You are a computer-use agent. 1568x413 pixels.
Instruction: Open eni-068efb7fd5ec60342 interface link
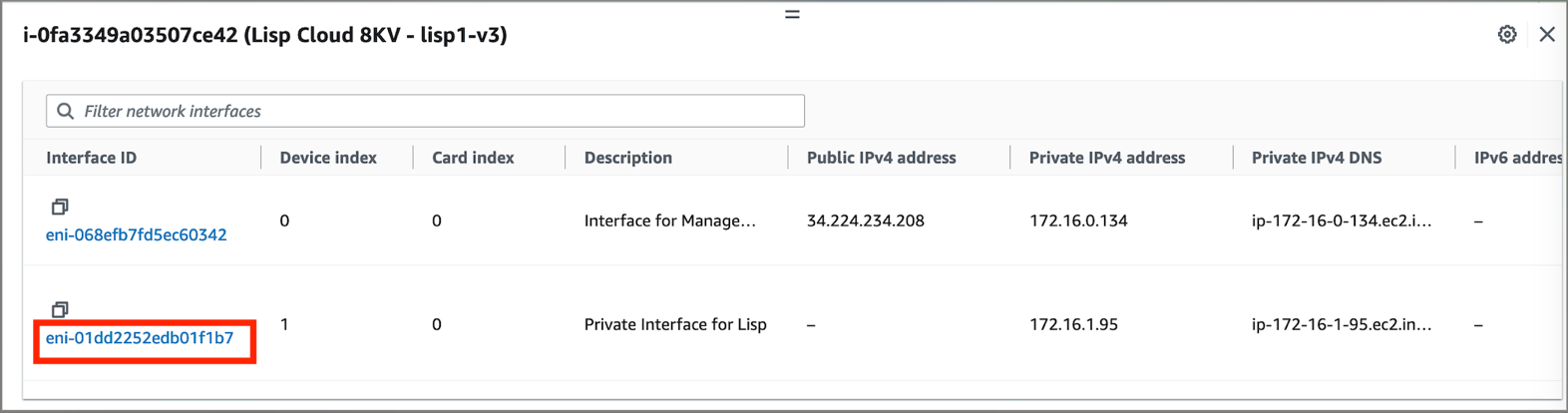point(136,234)
